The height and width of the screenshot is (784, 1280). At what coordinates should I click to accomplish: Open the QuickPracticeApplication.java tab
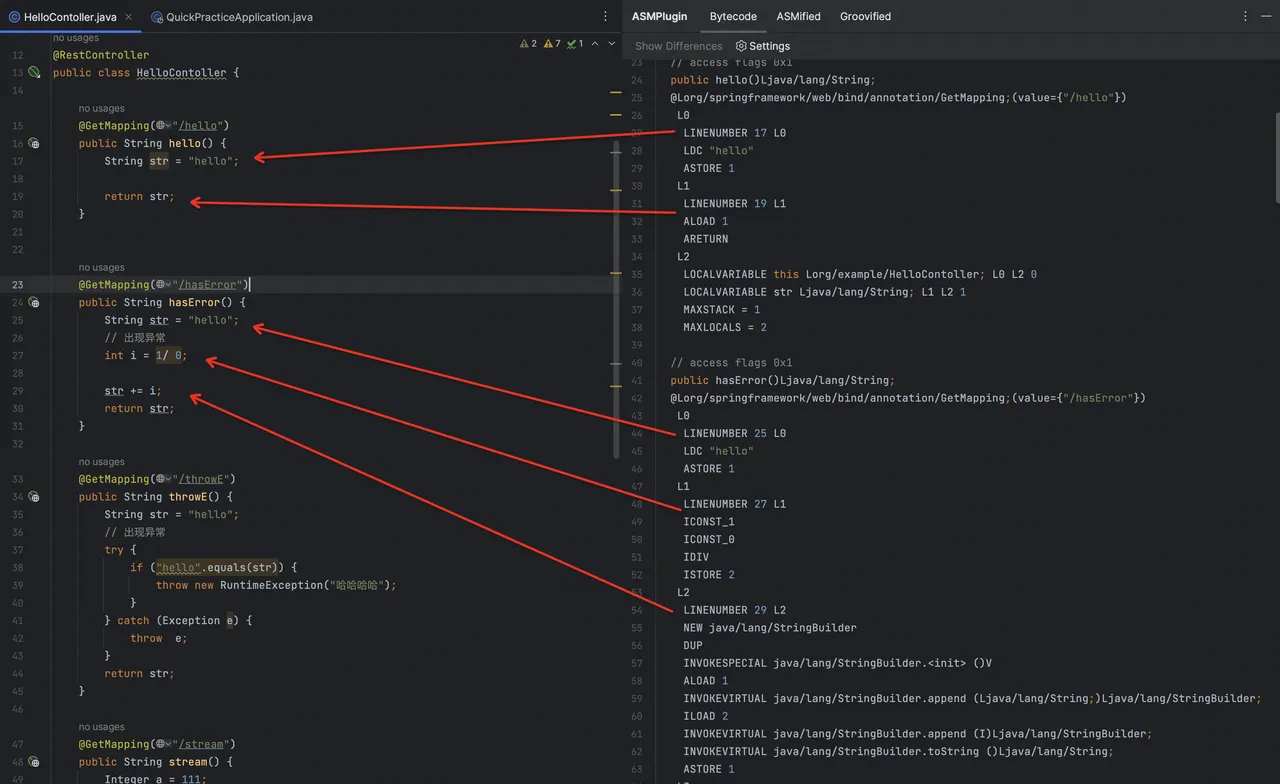pyautogui.click(x=232, y=17)
